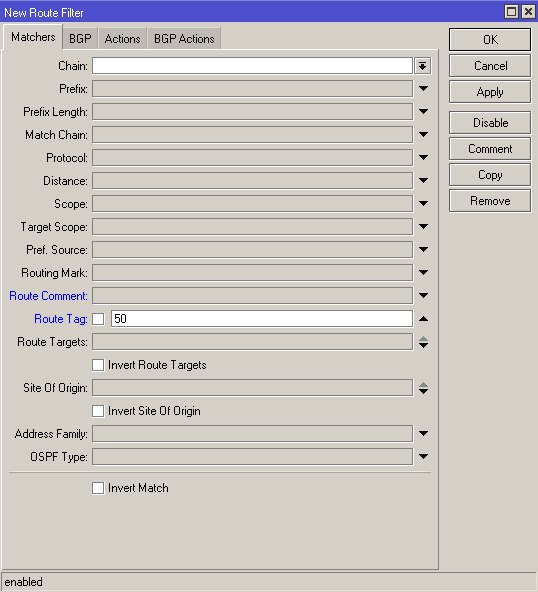This screenshot has width=538, height=592.
Task: Expand the Prefix field
Action: (x=423, y=89)
